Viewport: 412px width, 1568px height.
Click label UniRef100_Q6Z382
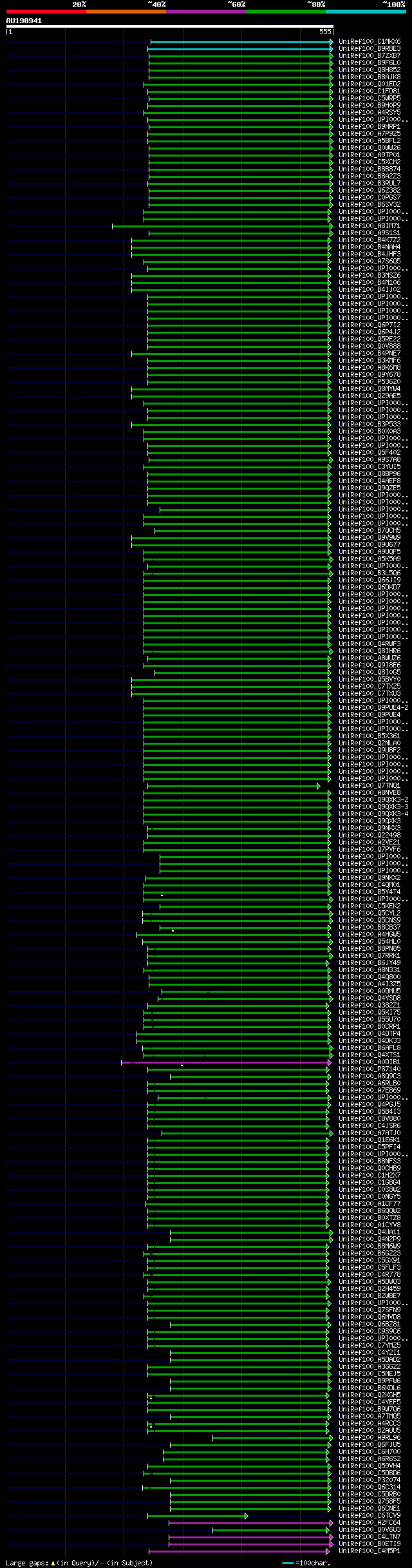(370, 191)
